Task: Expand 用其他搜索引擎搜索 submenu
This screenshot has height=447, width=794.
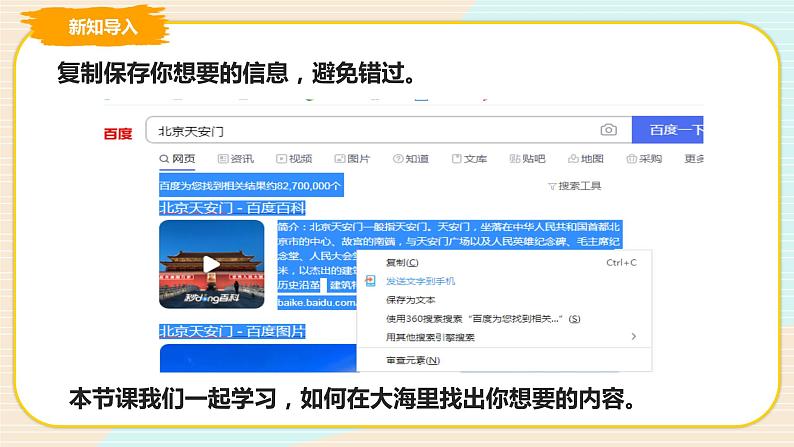Action: pos(430,337)
